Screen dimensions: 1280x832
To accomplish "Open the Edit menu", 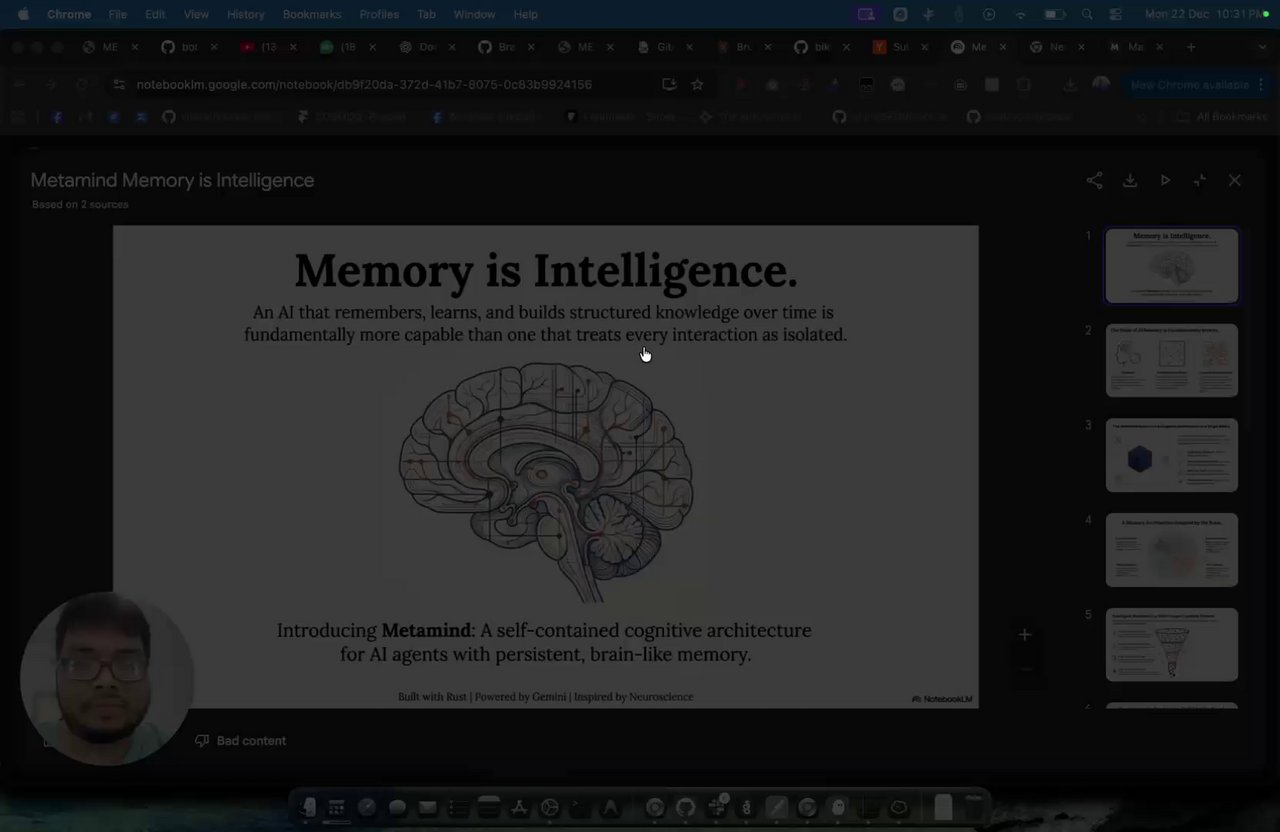I will point(155,14).
